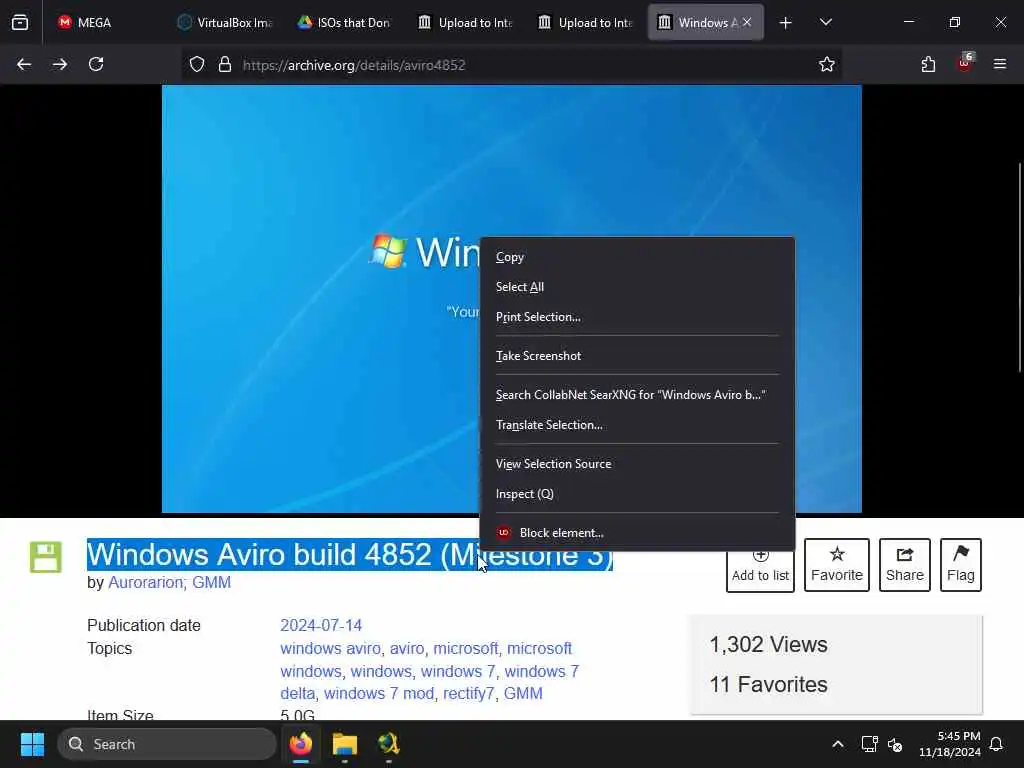Click the third pinned taskbar app icon
1024x768 pixels.
[389, 744]
